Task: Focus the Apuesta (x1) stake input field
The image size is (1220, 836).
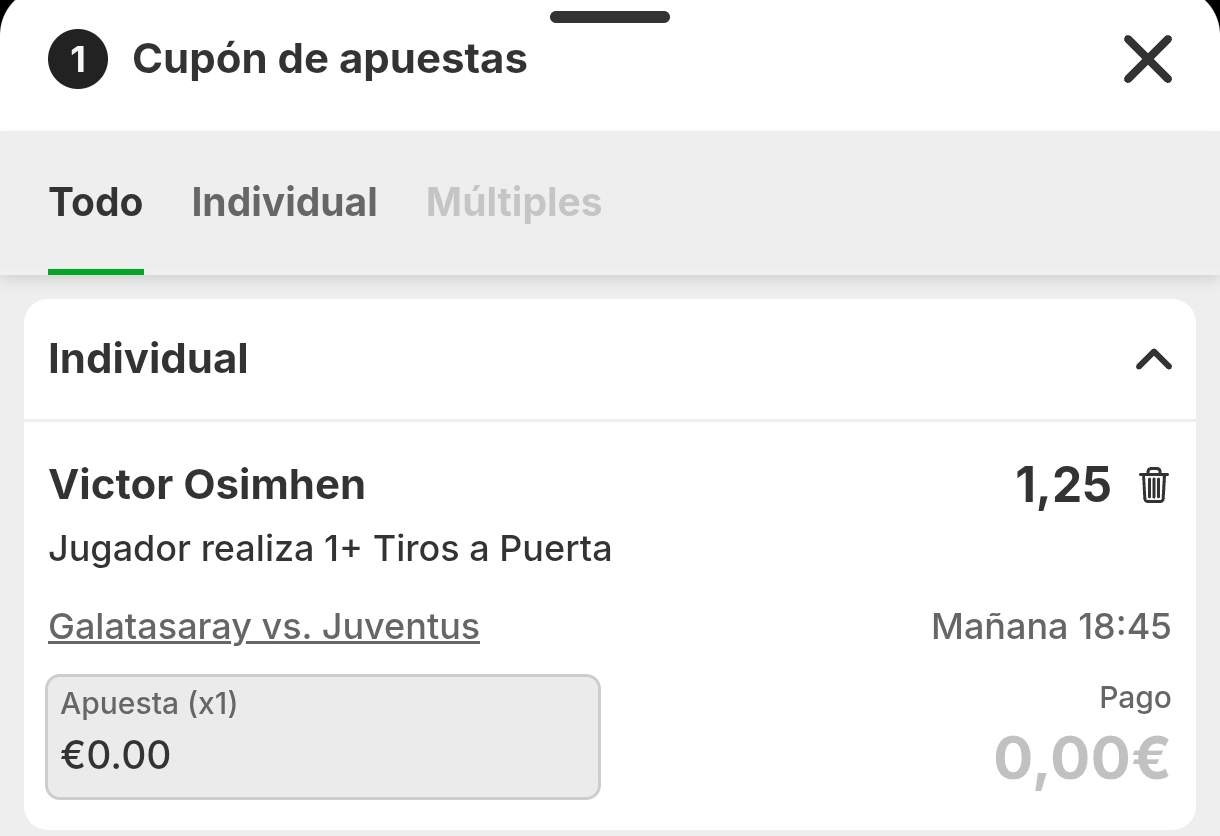Action: (x=323, y=737)
